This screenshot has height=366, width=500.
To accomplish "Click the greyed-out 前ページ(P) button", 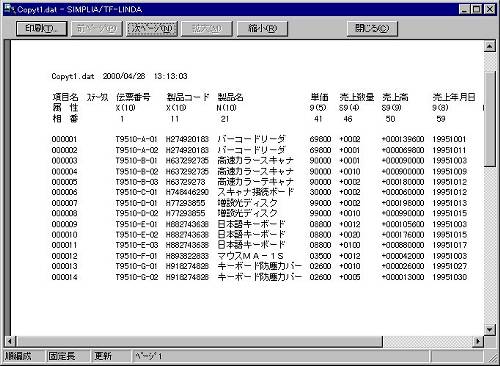I will pos(97,29).
